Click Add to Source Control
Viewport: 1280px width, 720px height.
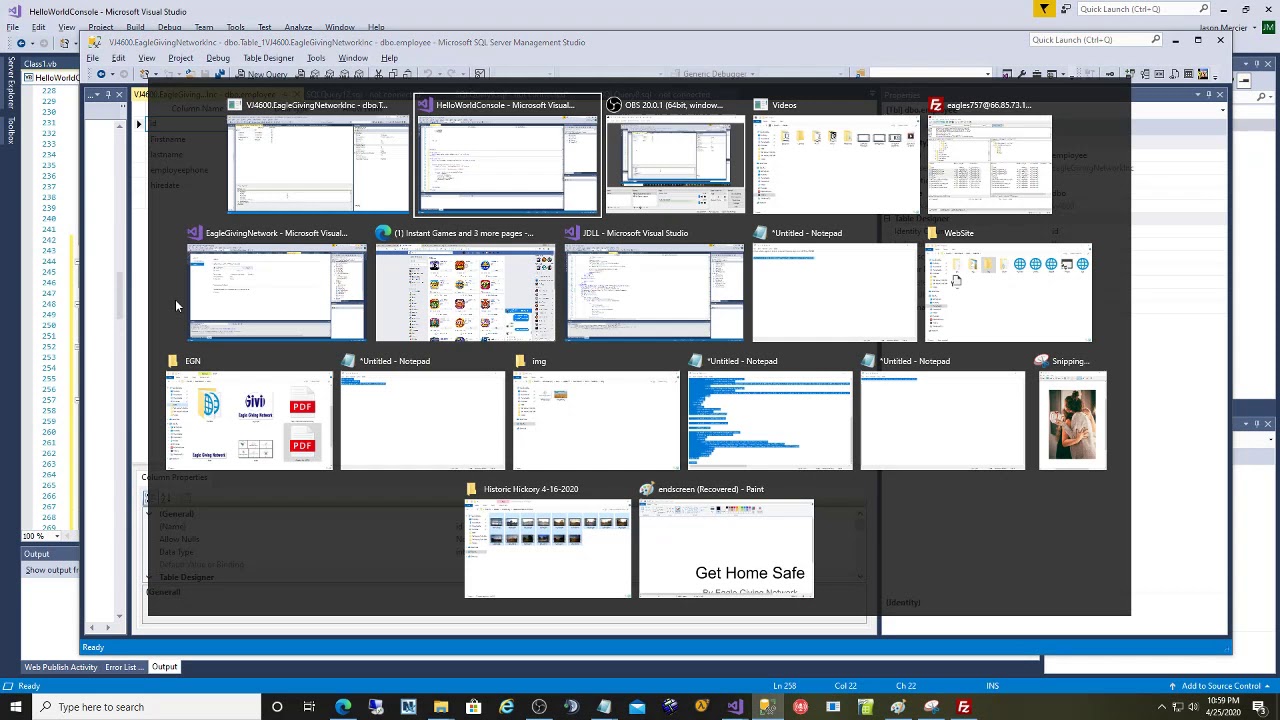[1221, 686]
